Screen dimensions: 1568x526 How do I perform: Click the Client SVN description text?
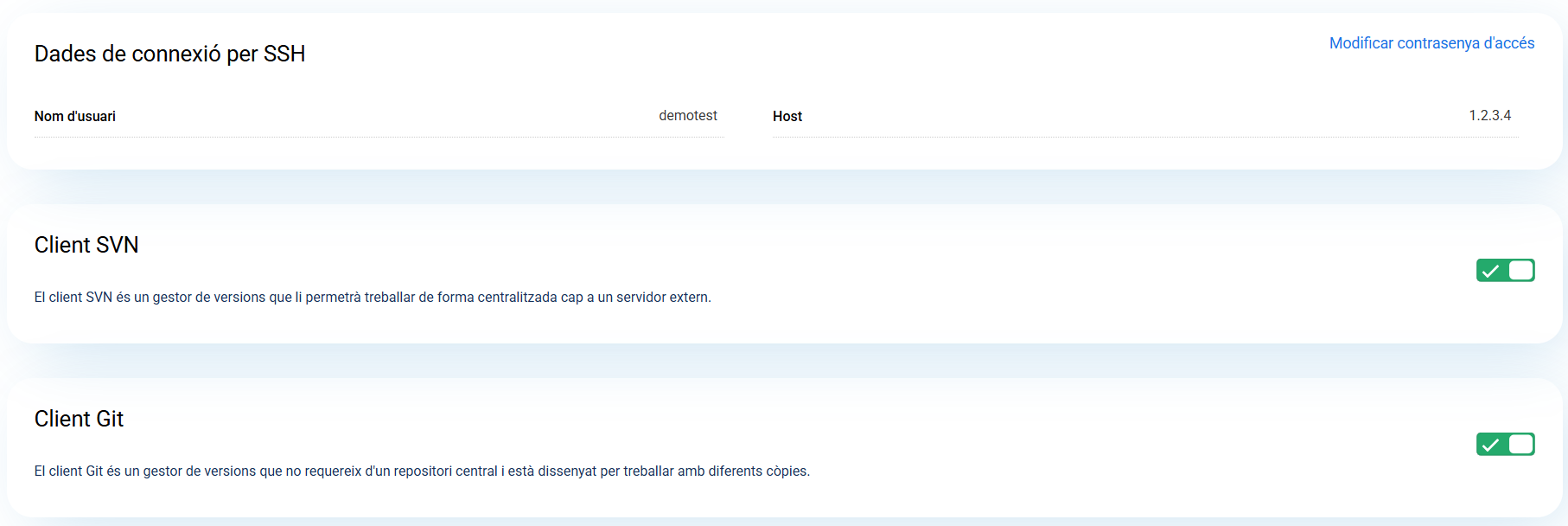point(373,298)
